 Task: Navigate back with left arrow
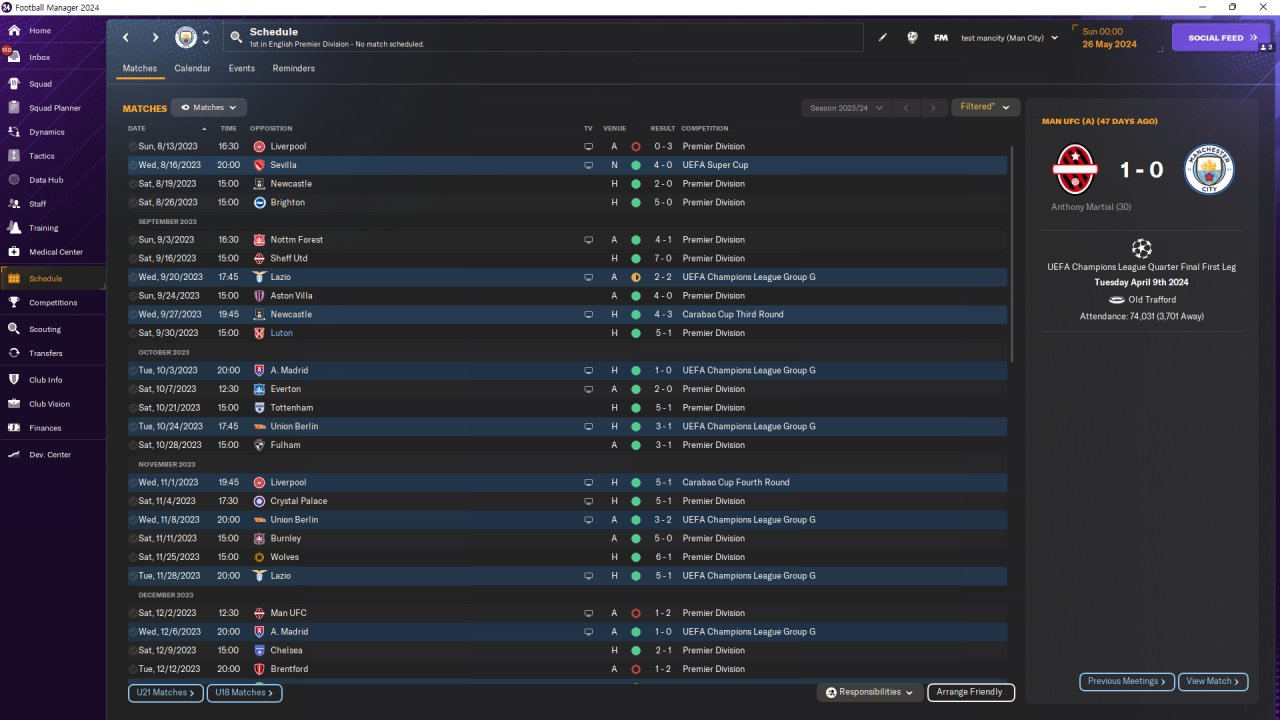(x=126, y=37)
